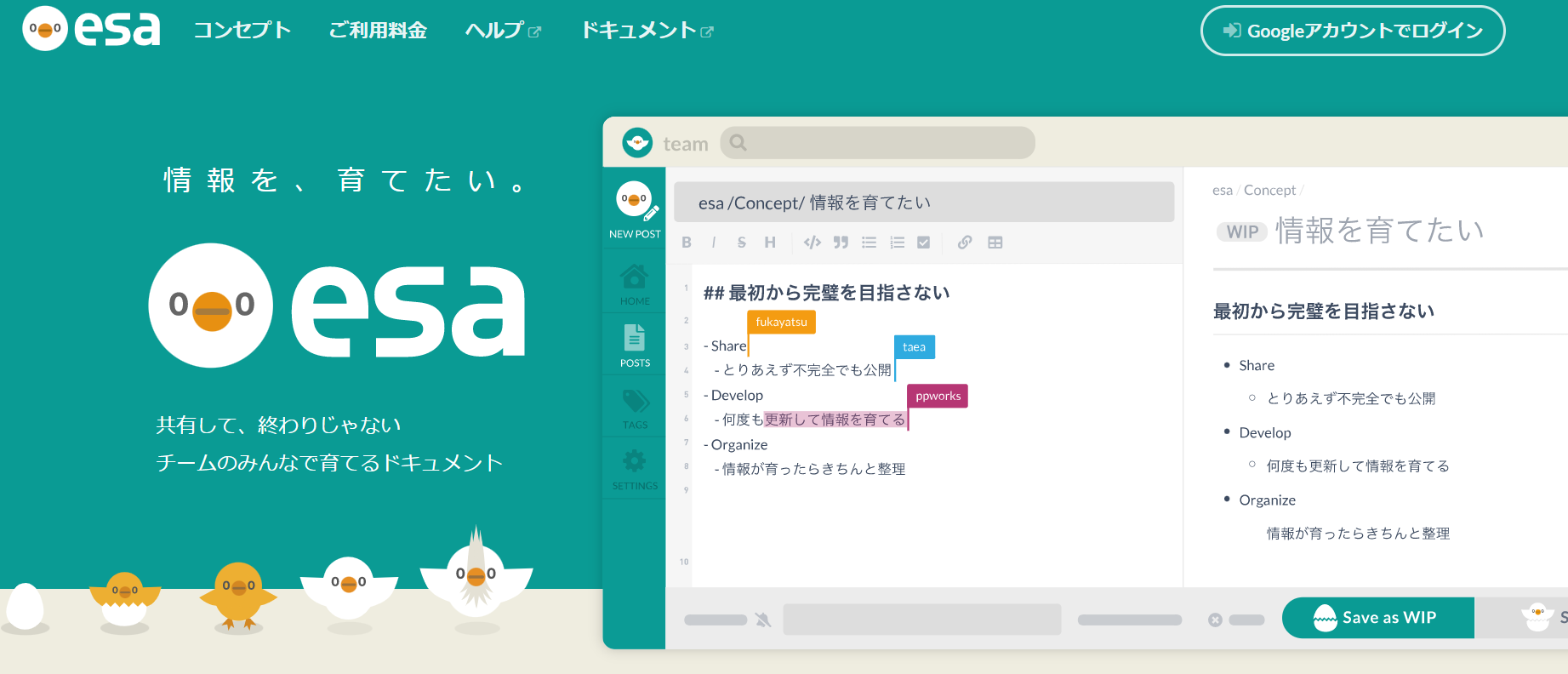Open TAGS in the sidebar
This screenshot has height=674, width=1568.
(635, 408)
